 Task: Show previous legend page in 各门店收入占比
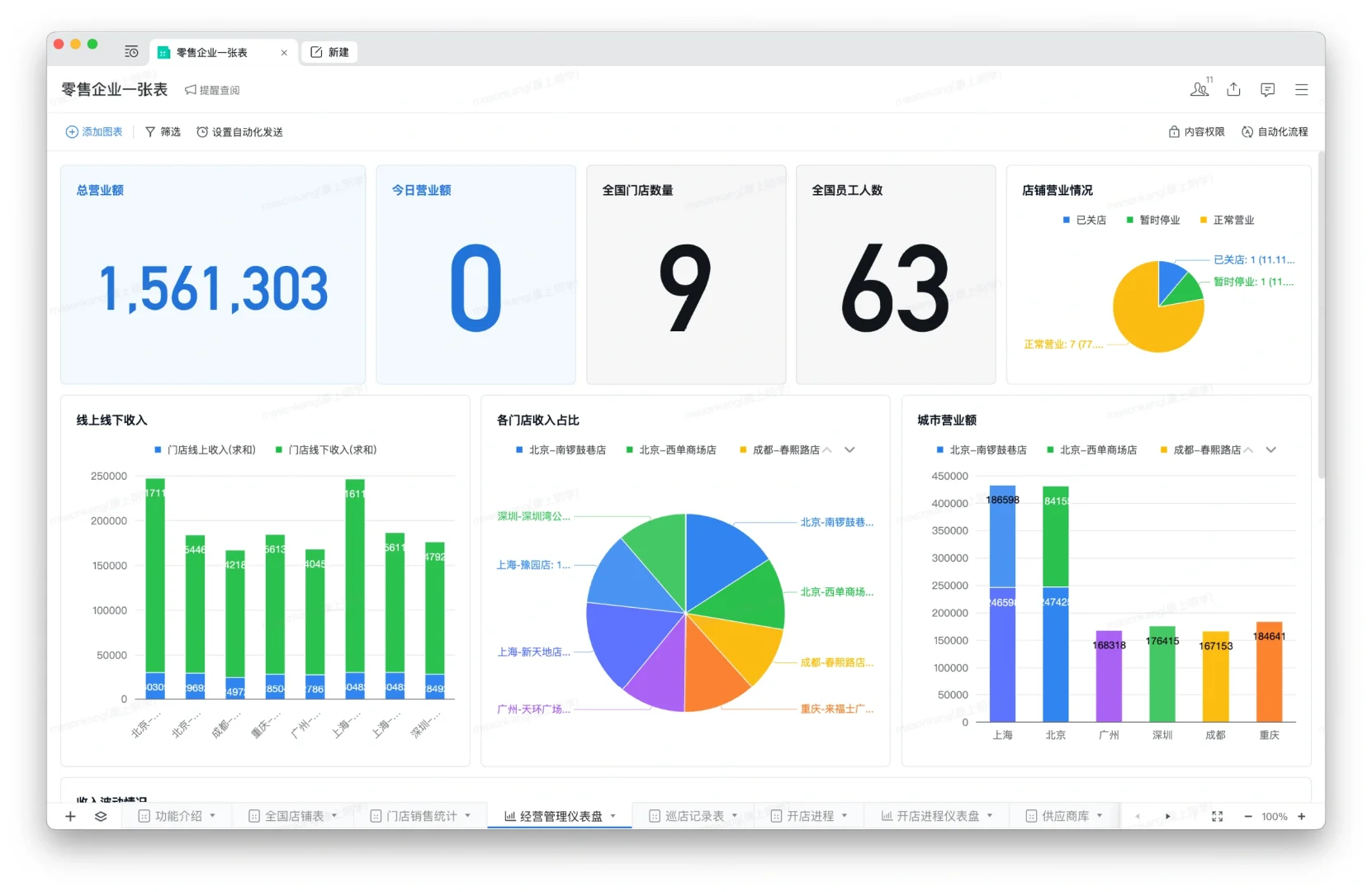(x=827, y=450)
